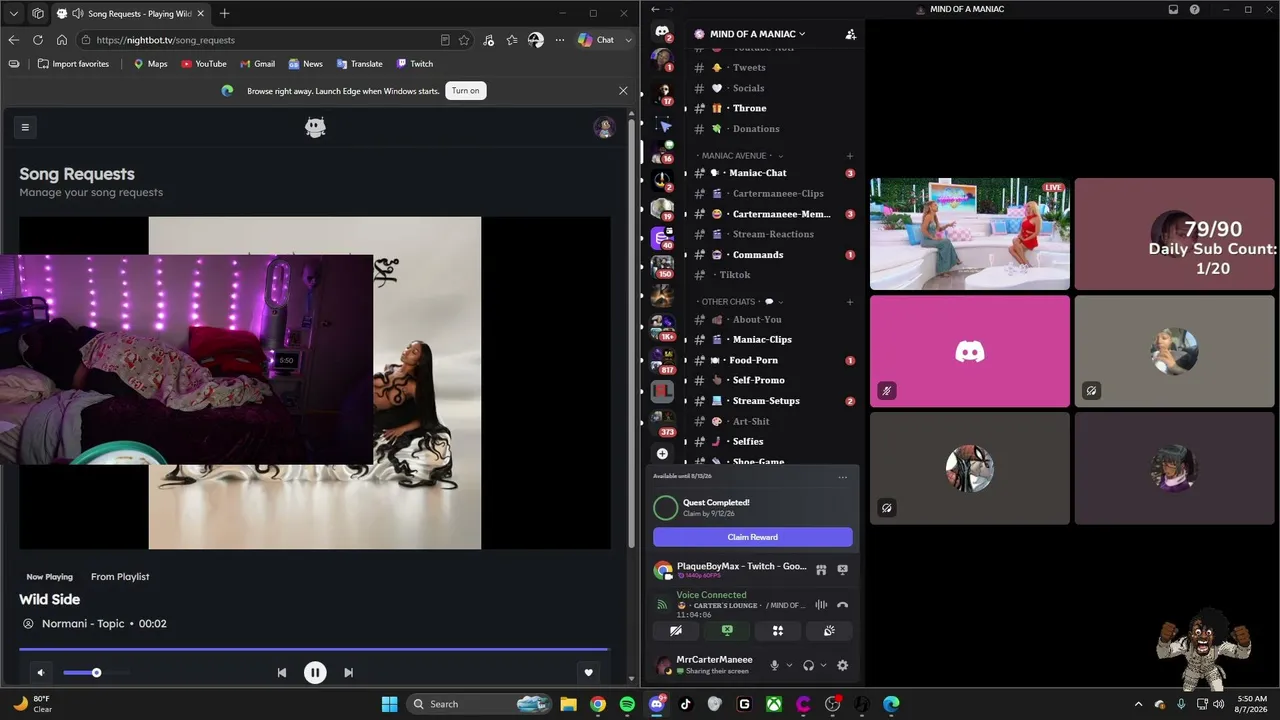The width and height of the screenshot is (1280, 720).
Task: Adjust the Nightbot volume slider
Action: click(x=96, y=673)
